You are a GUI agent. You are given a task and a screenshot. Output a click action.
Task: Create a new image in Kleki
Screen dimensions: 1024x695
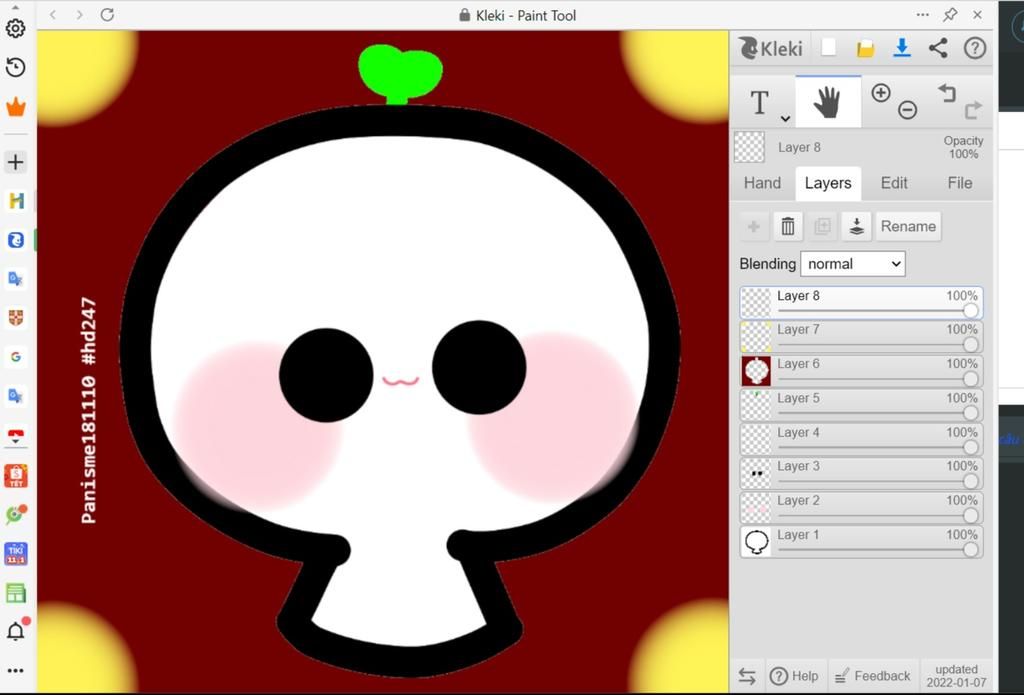tap(829, 48)
